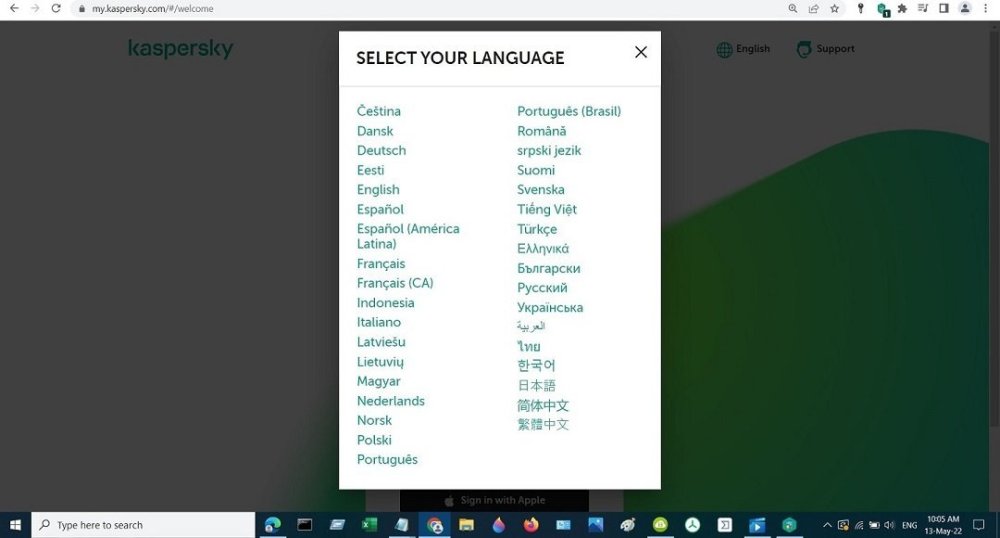Viewport: 1000px width, 538px height.
Task: Choose Українська language
Action: (x=550, y=307)
